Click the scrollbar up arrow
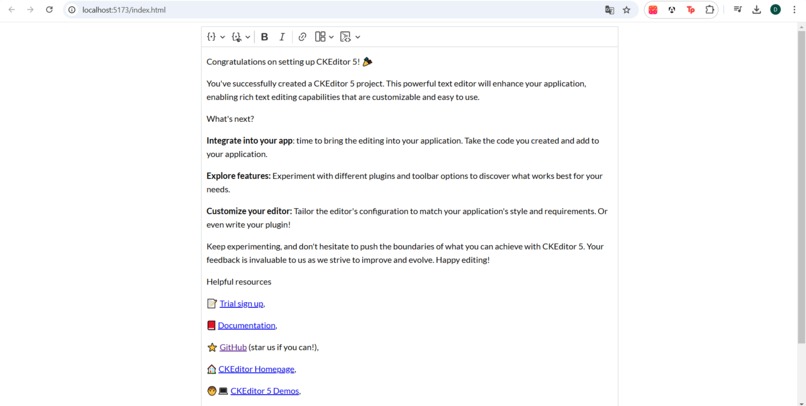806x406 pixels. [x=801, y=26]
